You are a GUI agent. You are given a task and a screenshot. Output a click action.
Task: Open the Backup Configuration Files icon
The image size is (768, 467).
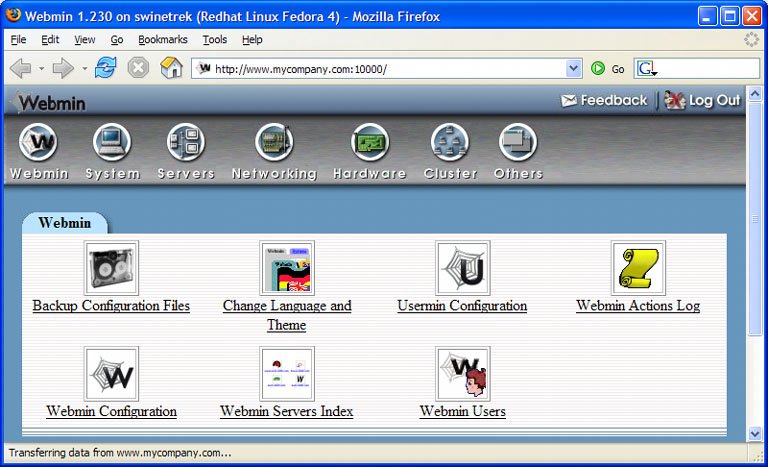[x=111, y=268]
